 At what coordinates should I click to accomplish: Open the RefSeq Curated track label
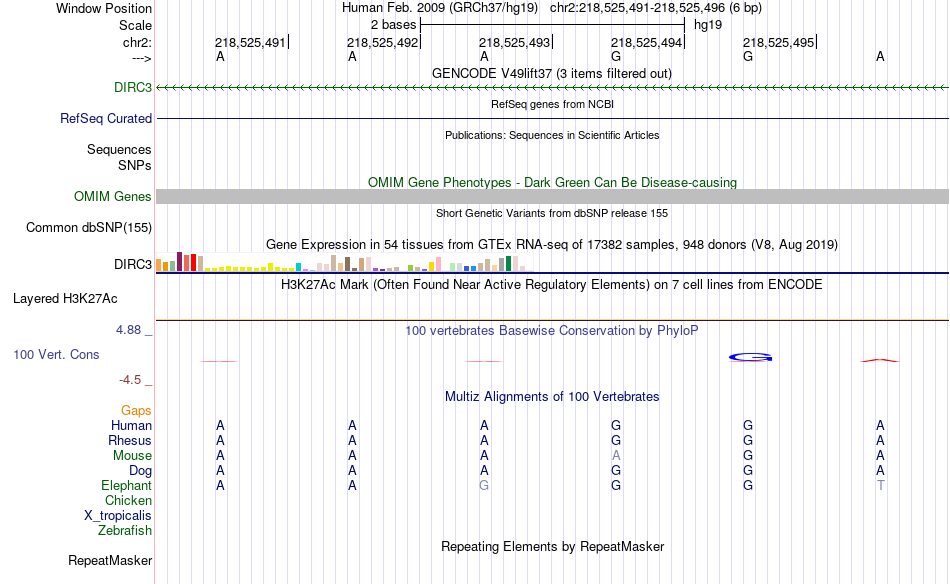pyautogui.click(x=106, y=118)
